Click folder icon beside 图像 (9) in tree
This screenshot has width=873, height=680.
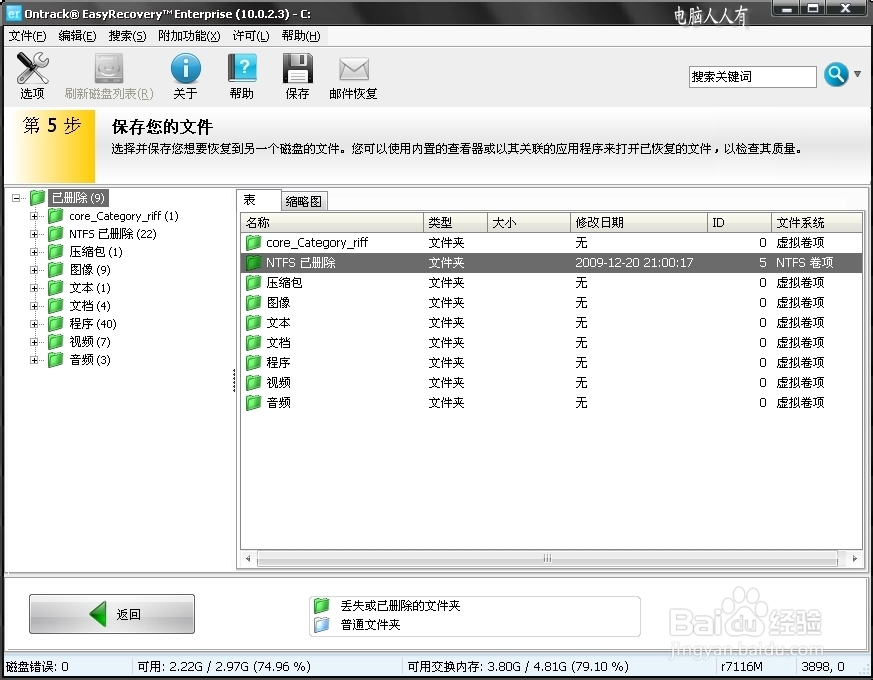point(55,270)
